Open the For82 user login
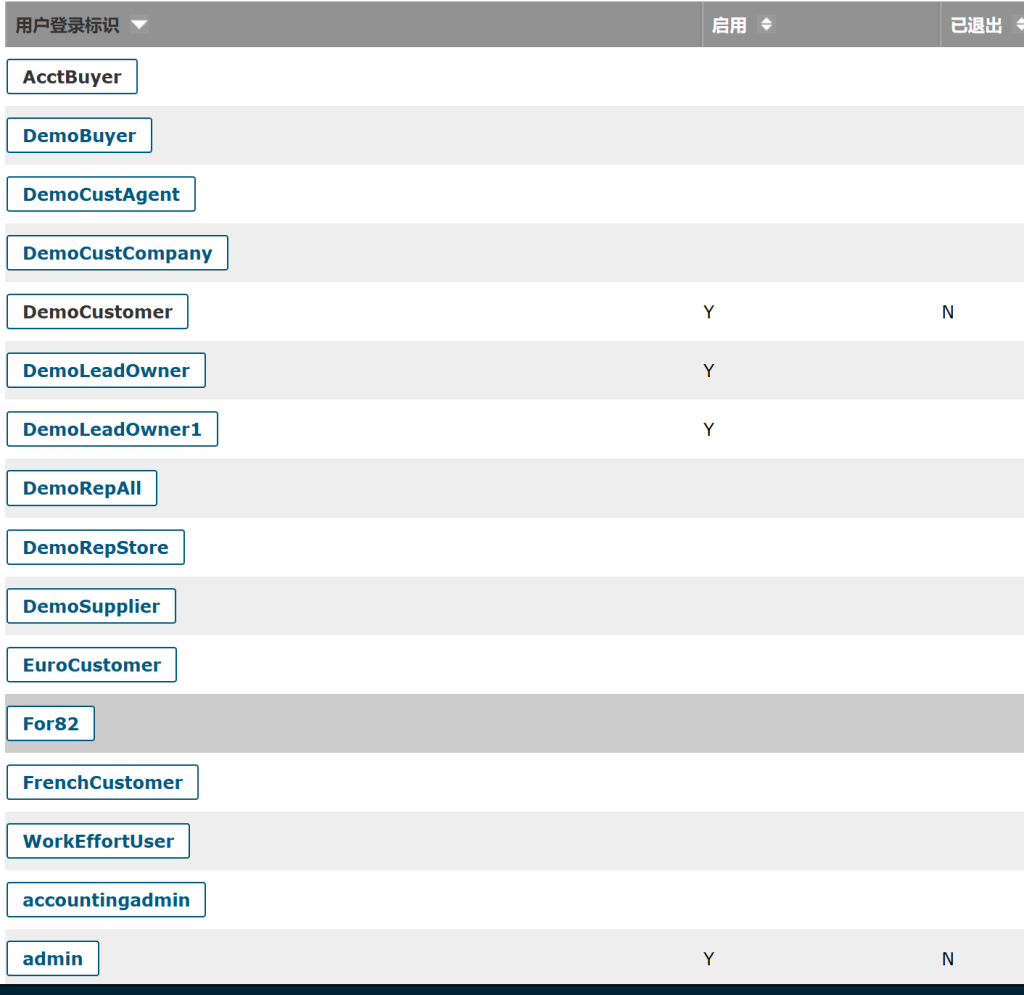 tap(51, 724)
